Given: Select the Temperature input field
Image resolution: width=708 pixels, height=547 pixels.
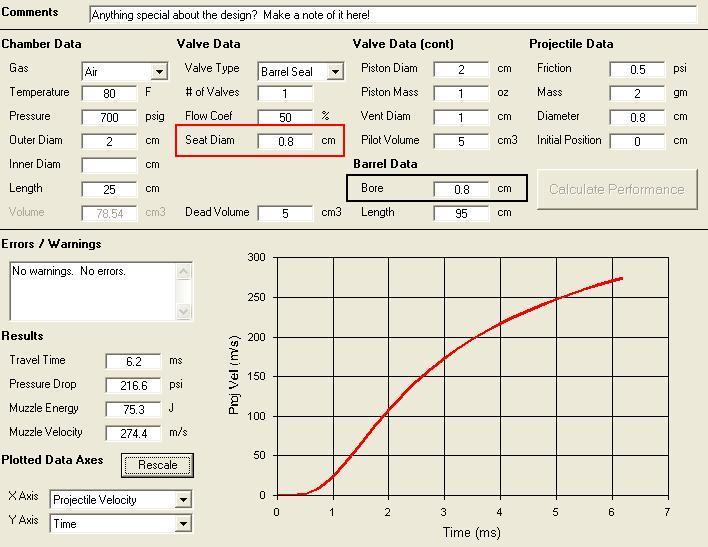Looking at the screenshot, I should click(x=109, y=93).
